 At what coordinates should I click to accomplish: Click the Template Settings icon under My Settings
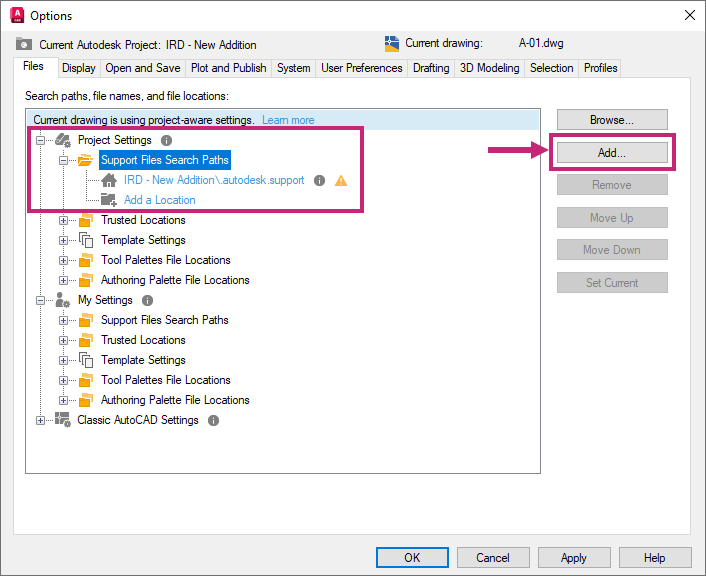coord(86,360)
